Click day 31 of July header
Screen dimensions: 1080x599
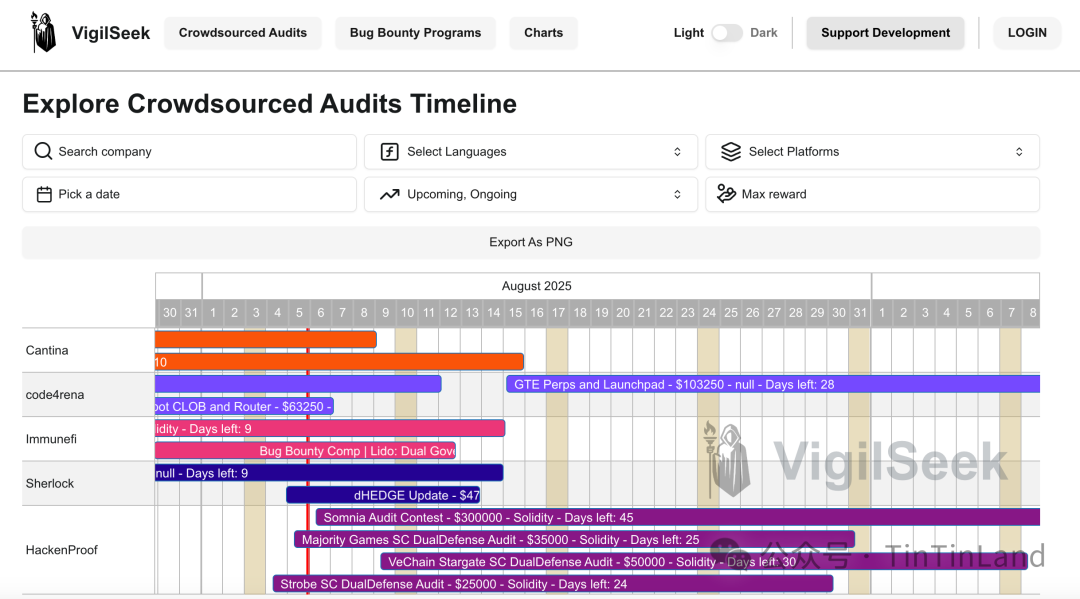click(191, 313)
